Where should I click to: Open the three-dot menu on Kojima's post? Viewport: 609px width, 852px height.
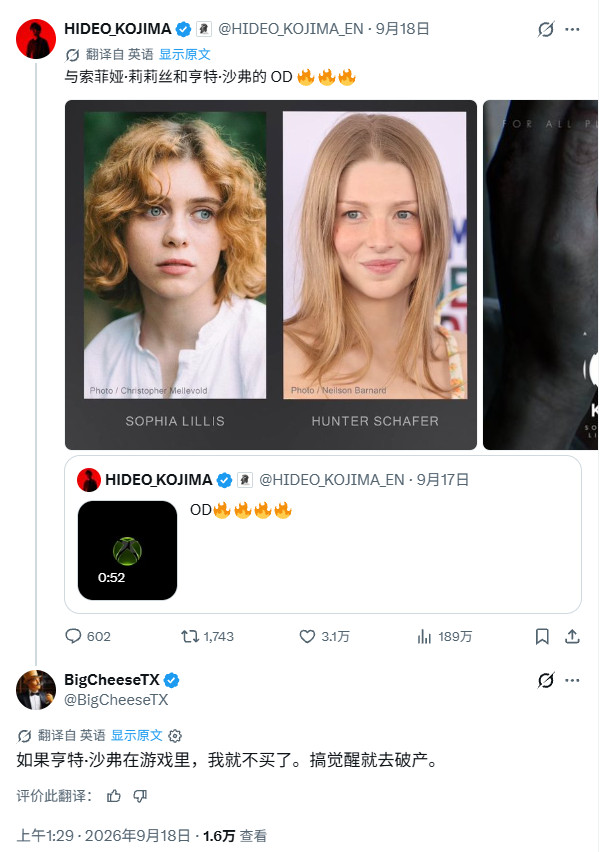(572, 29)
